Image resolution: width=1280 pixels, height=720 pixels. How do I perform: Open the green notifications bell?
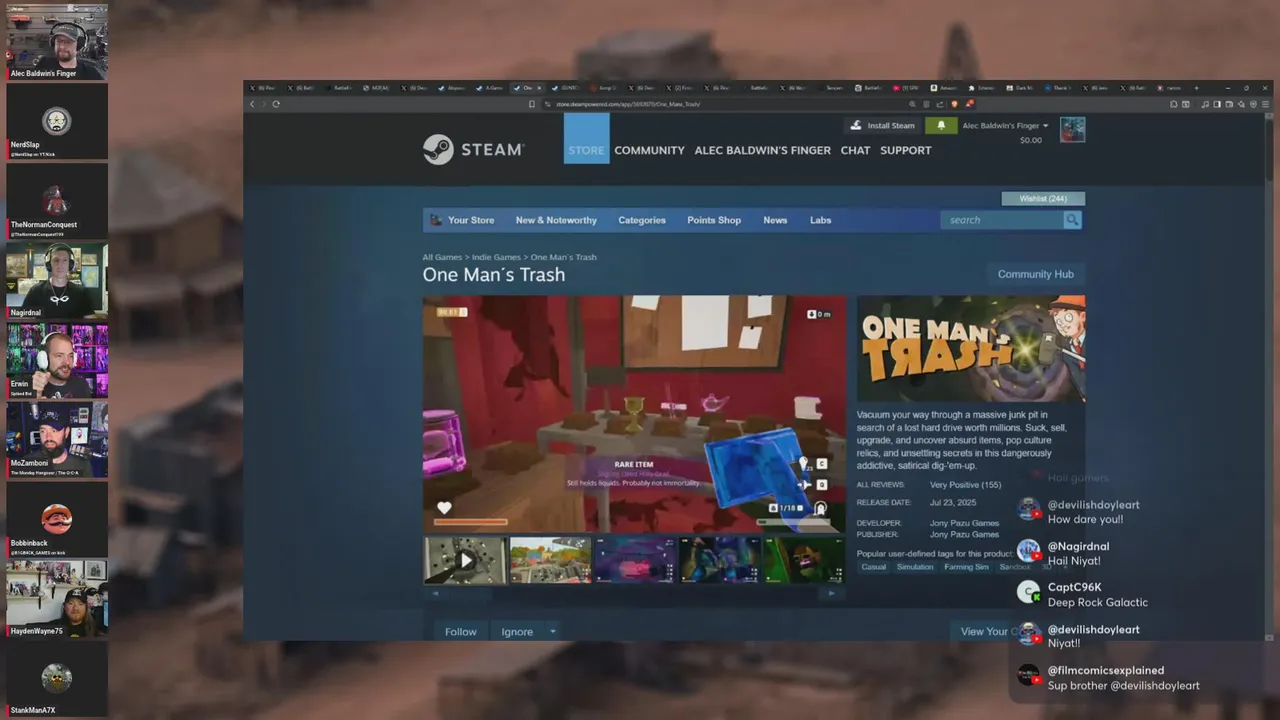(x=940, y=126)
